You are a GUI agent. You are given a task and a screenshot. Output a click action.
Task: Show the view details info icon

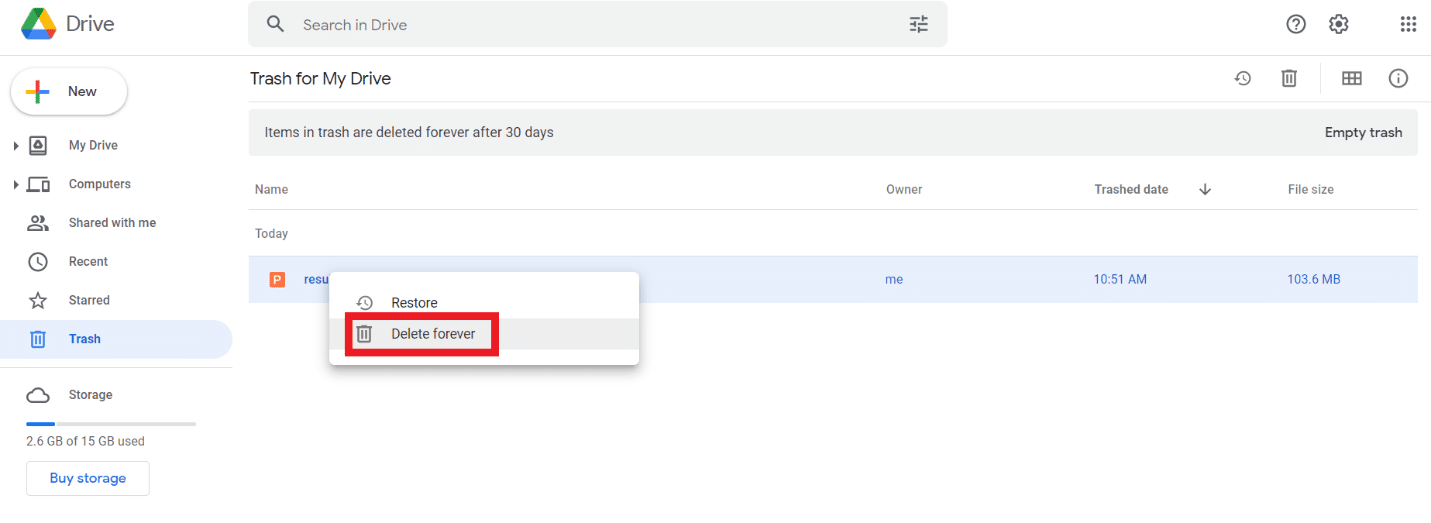tap(1398, 78)
